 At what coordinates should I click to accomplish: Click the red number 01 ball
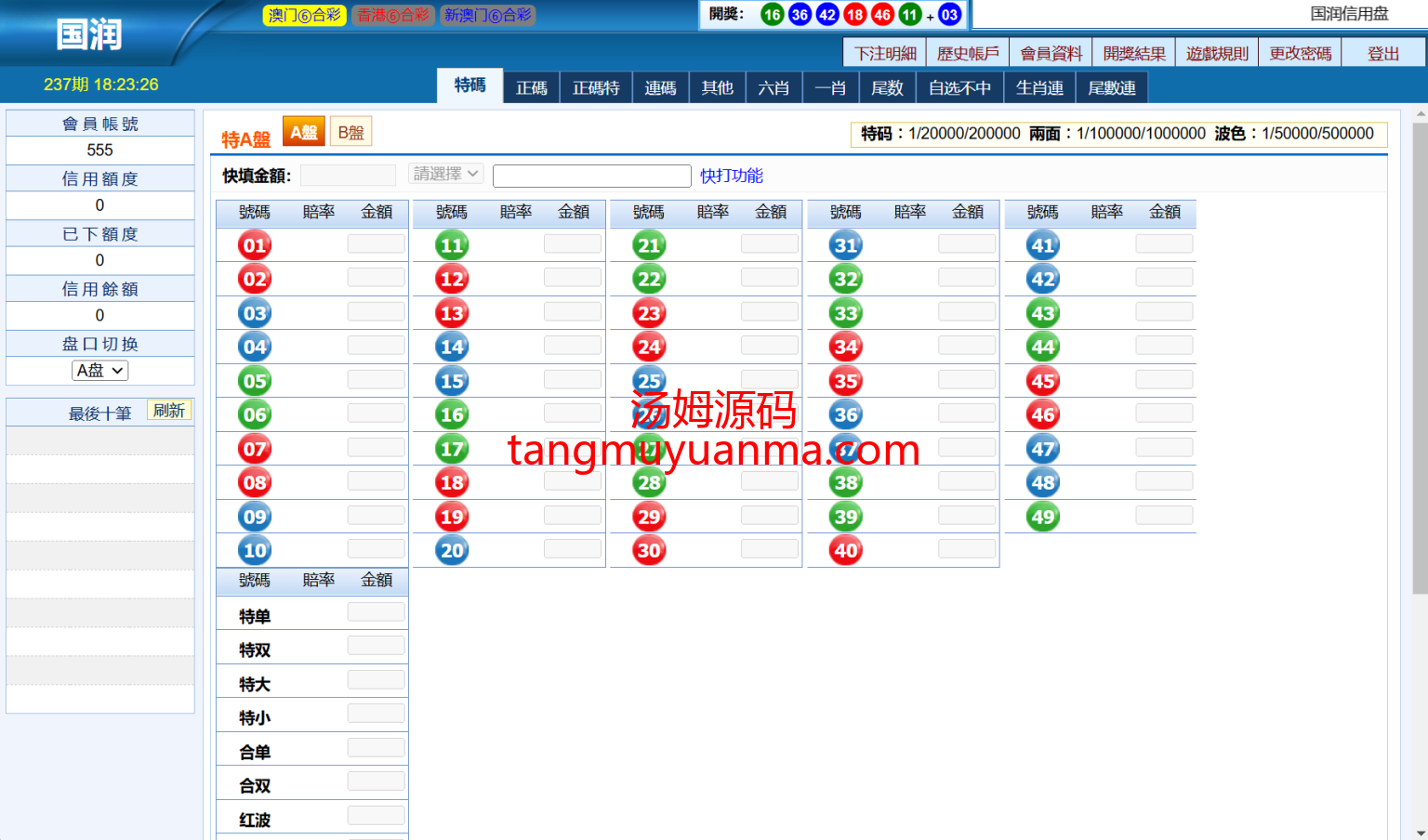coord(255,245)
